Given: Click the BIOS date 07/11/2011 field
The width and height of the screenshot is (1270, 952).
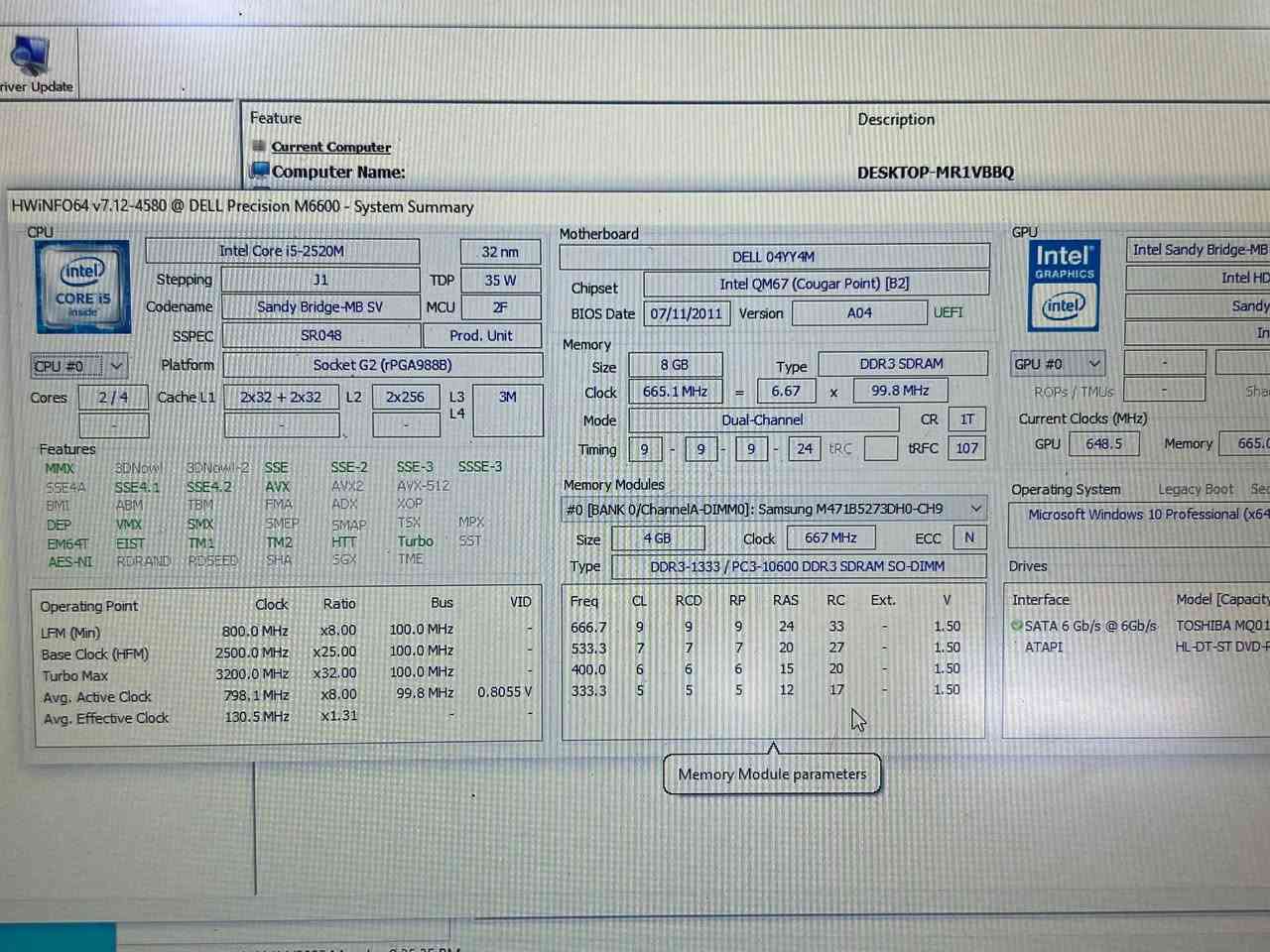Looking at the screenshot, I should [x=687, y=313].
